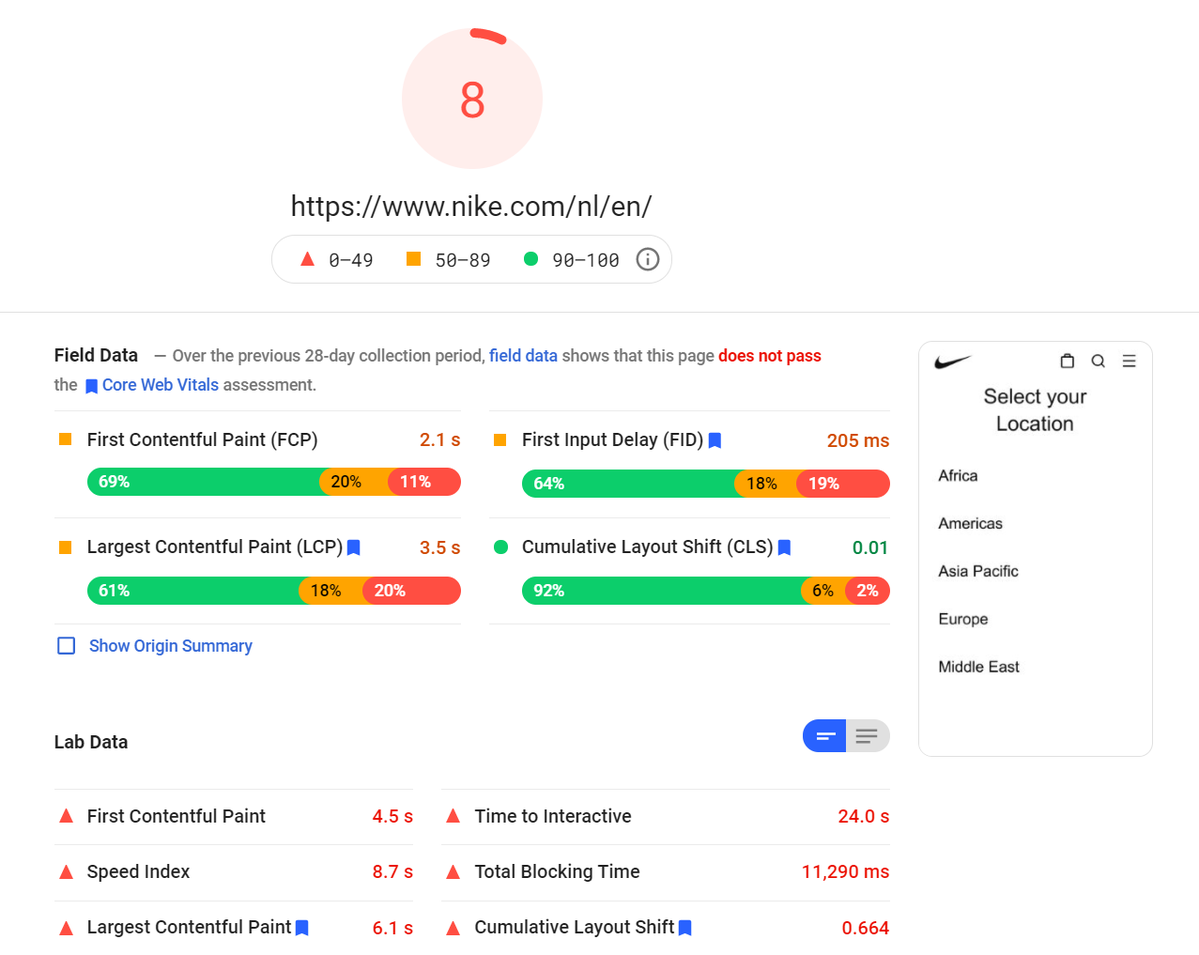This screenshot has height=955, width=1199.
Task: Click the red triangle beside lab First Contentful Paint
Action: (x=67, y=816)
